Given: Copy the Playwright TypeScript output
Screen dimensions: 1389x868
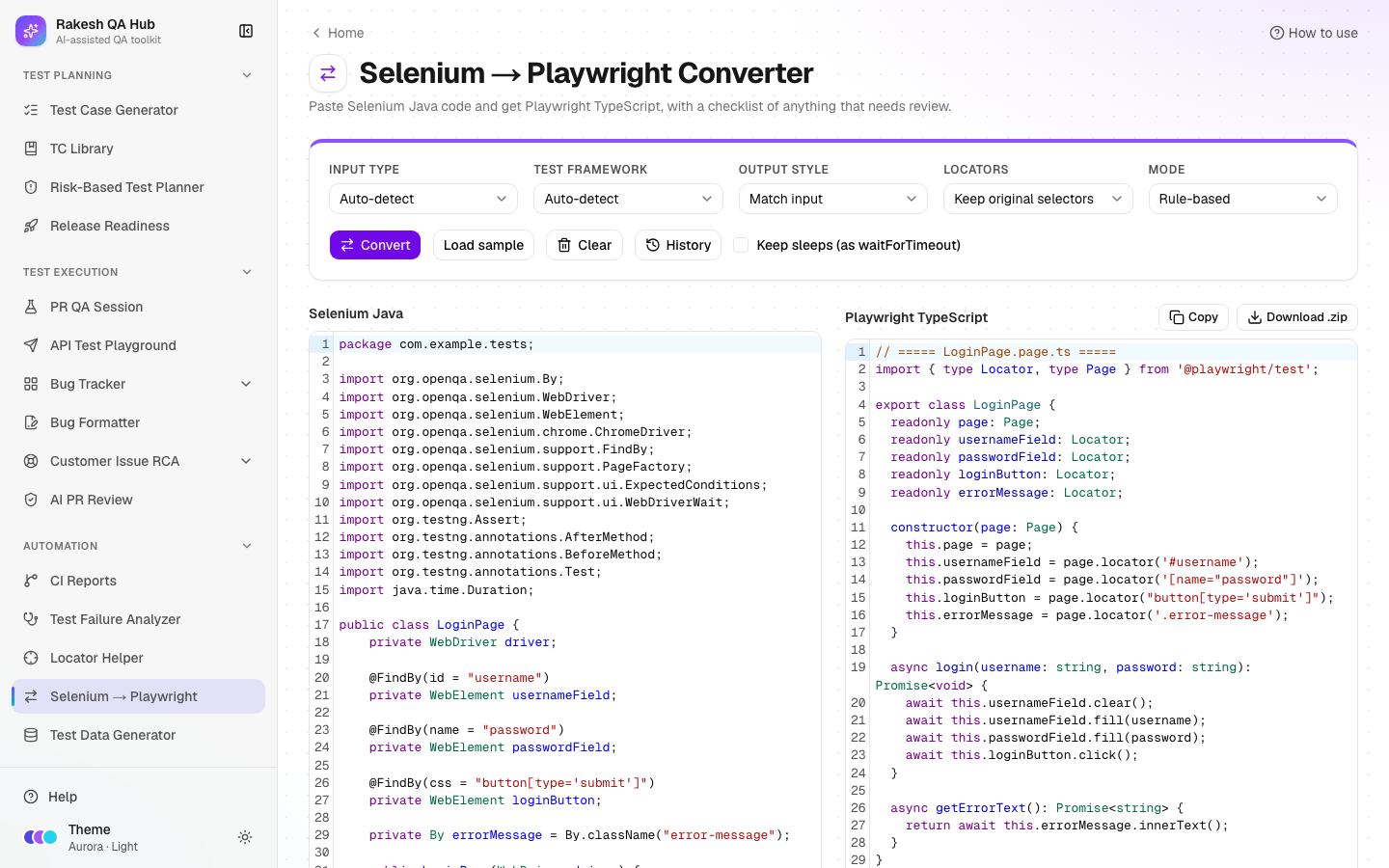Looking at the screenshot, I should (x=1193, y=317).
